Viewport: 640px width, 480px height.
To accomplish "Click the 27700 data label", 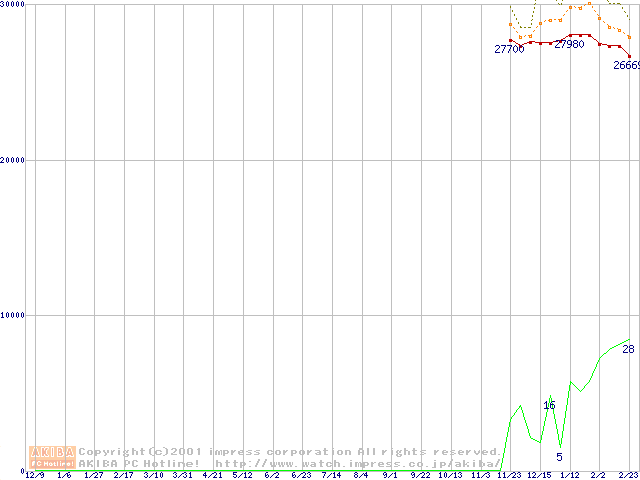I will pos(509,49).
